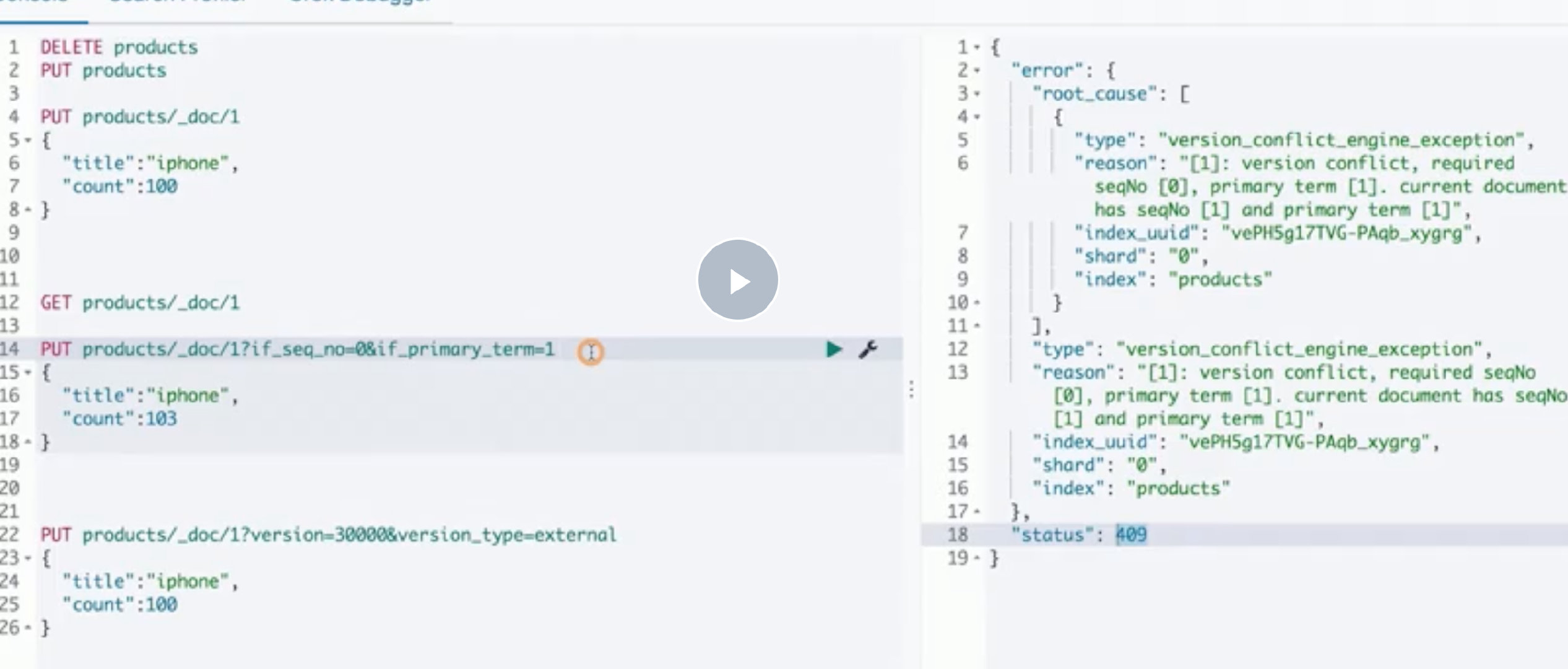Collapse request body at editor line 5
Screen dimensions: 1568x669
[28, 141]
